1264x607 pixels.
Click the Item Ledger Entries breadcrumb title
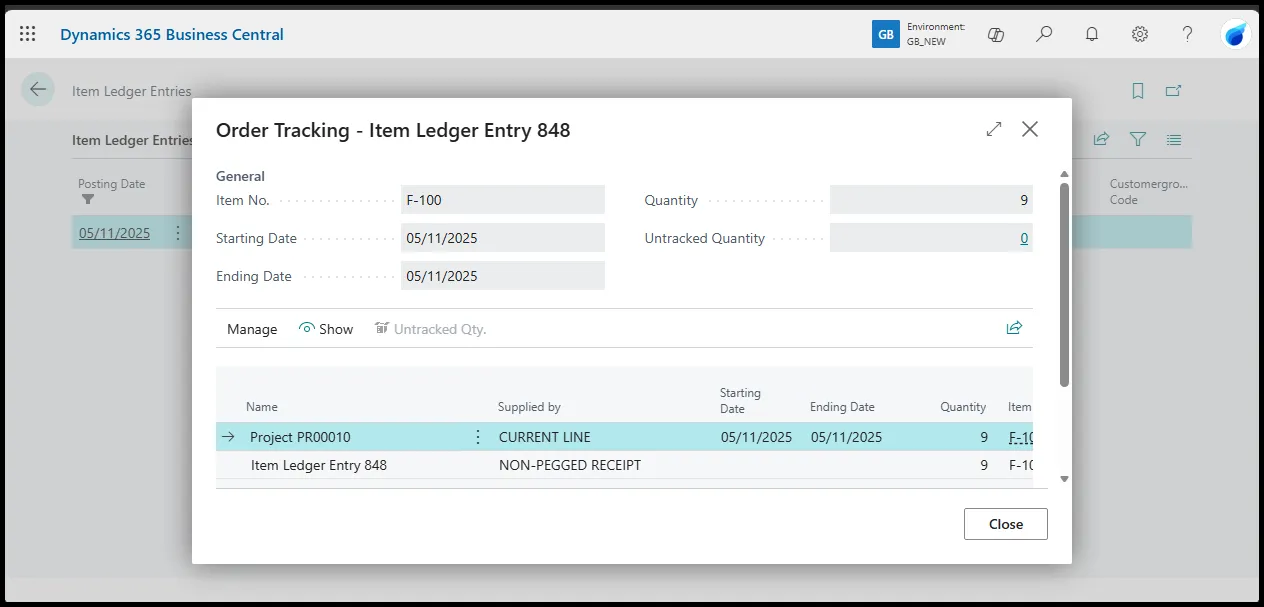coord(132,91)
